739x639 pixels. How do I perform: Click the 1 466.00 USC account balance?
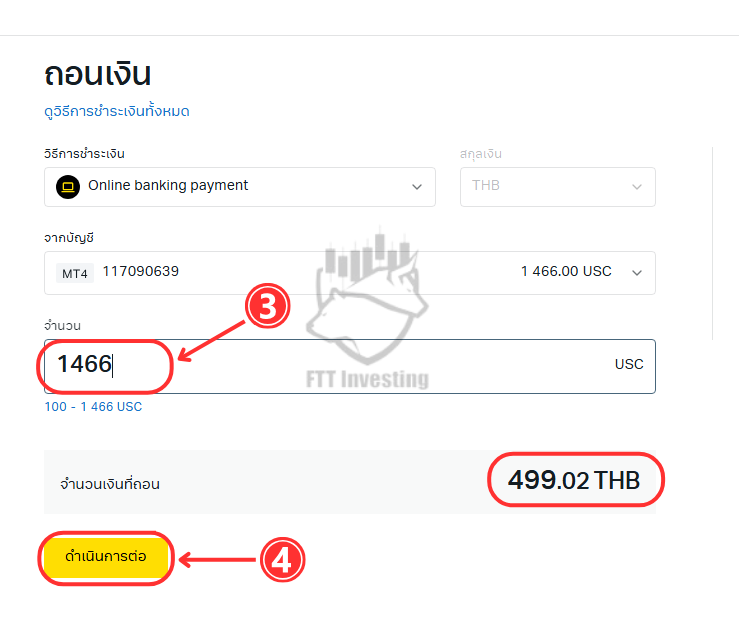tap(566, 271)
